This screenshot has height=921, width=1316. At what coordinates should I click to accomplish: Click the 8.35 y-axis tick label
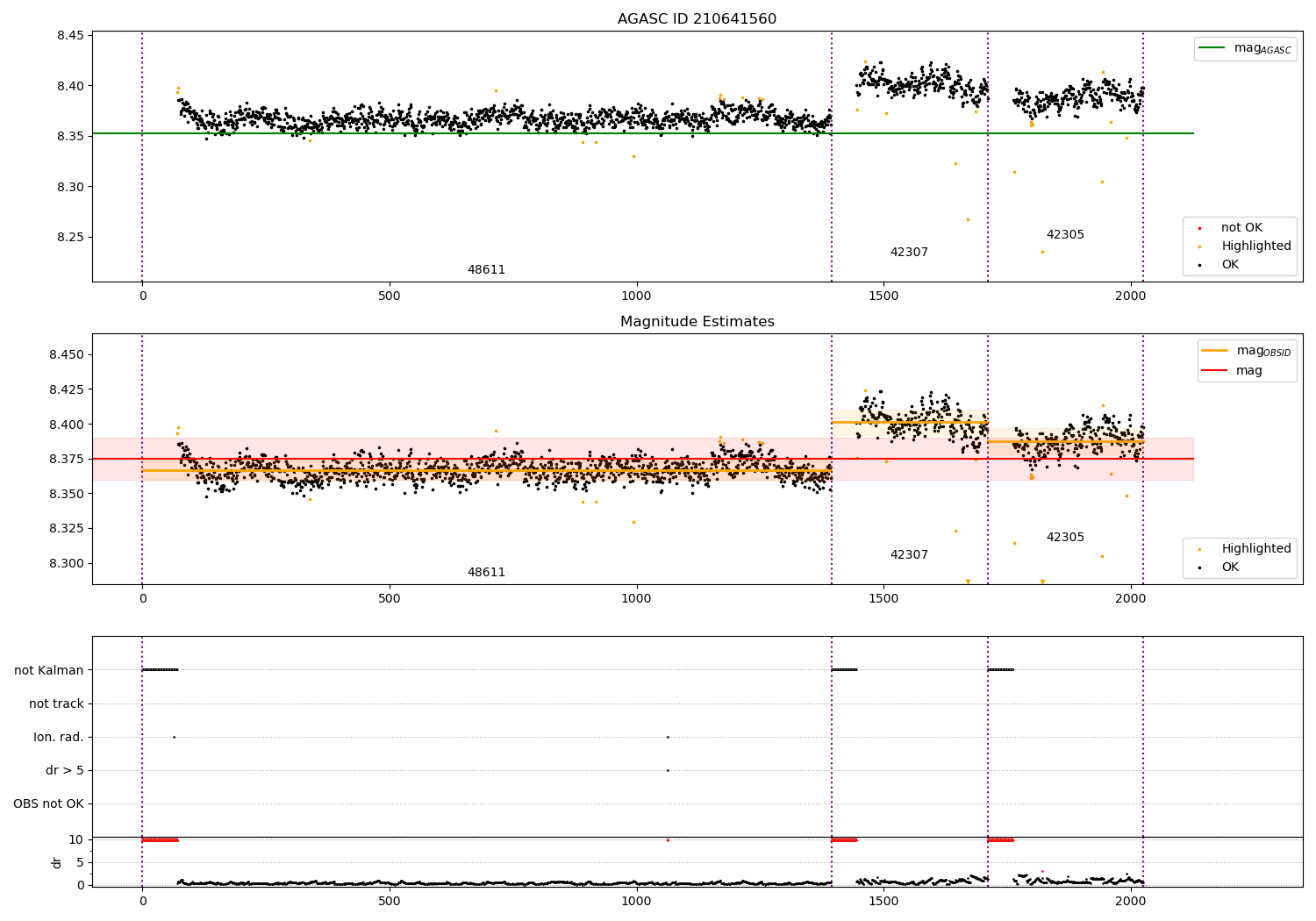point(71,136)
